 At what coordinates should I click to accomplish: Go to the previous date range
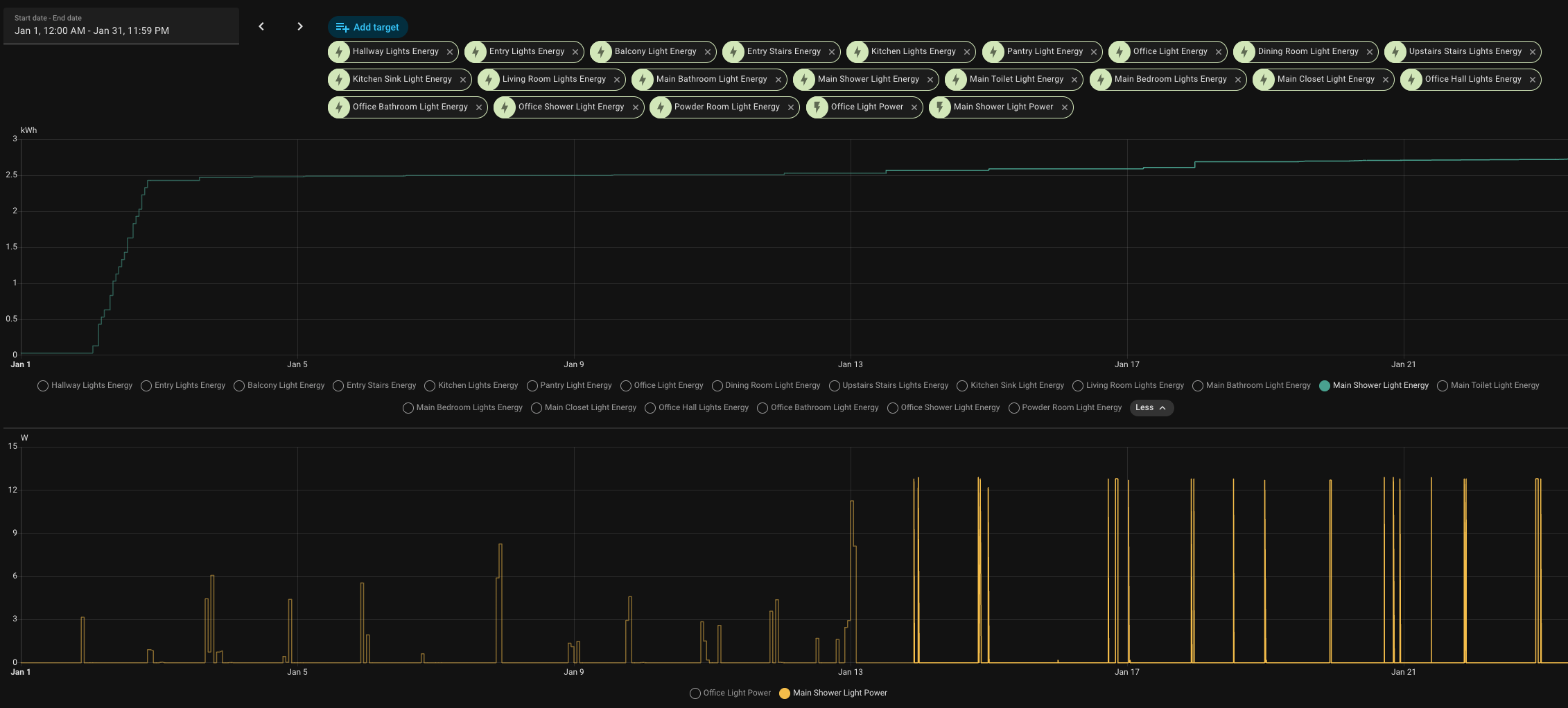pyautogui.click(x=261, y=26)
